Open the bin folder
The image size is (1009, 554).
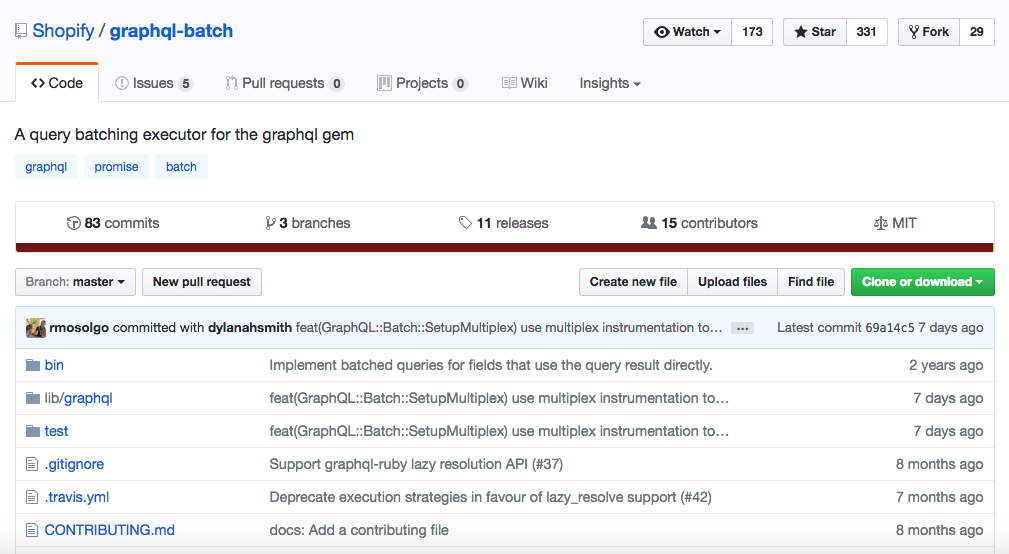pos(54,365)
